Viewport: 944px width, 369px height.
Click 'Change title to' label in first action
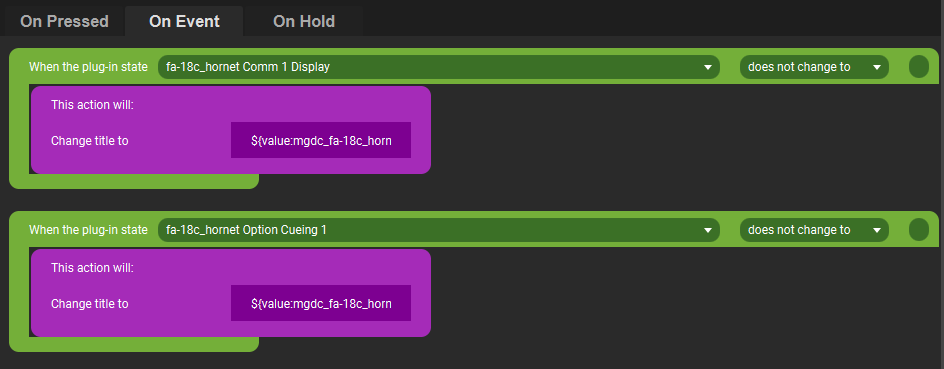click(90, 141)
